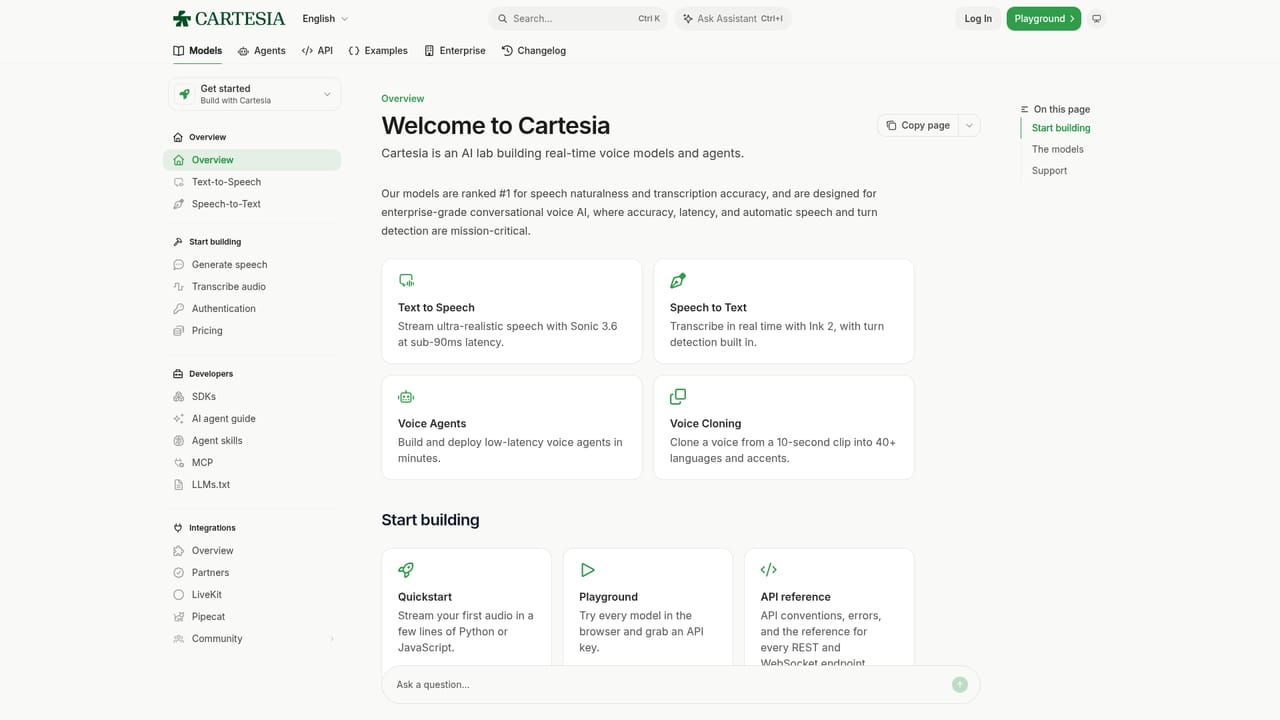Click the Copy page button

(918, 125)
